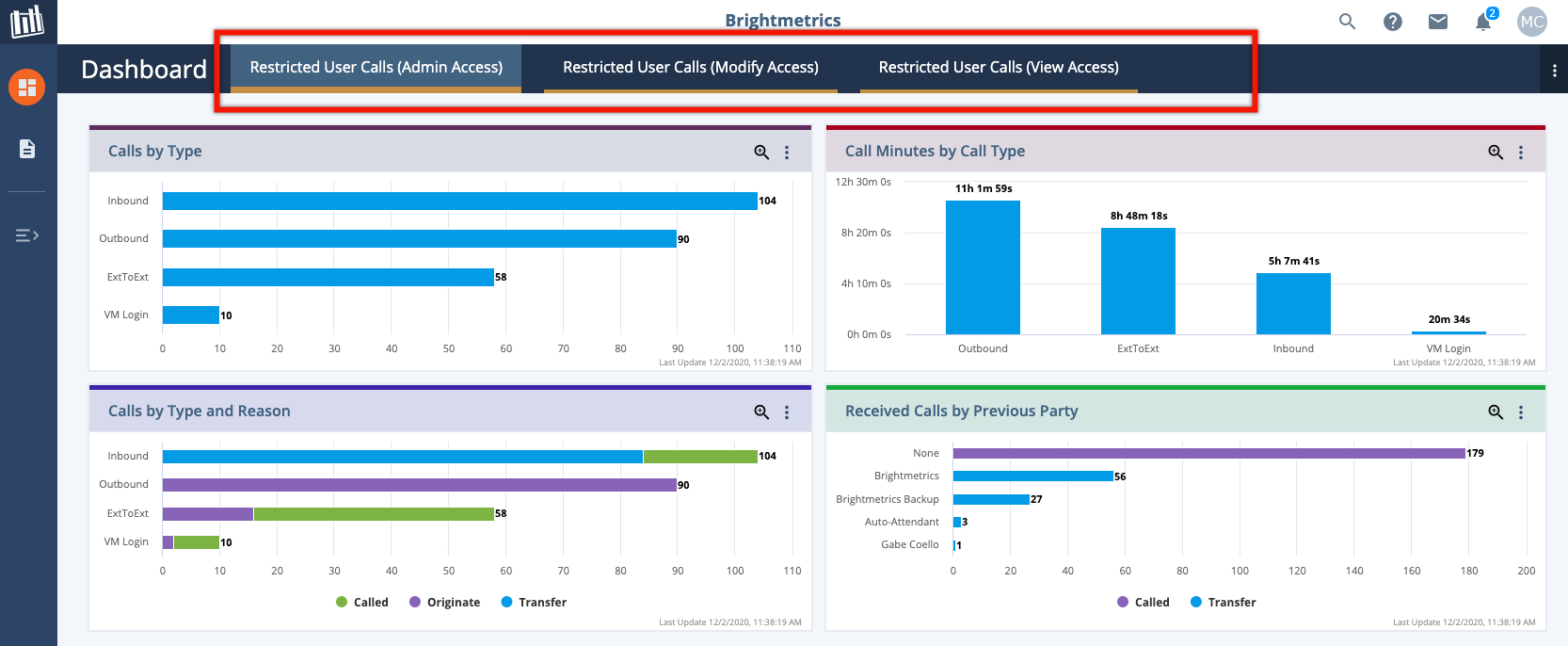Screen dimensions: 1568x646
Task: Zoom into Calls by Type chart
Action: tap(761, 152)
